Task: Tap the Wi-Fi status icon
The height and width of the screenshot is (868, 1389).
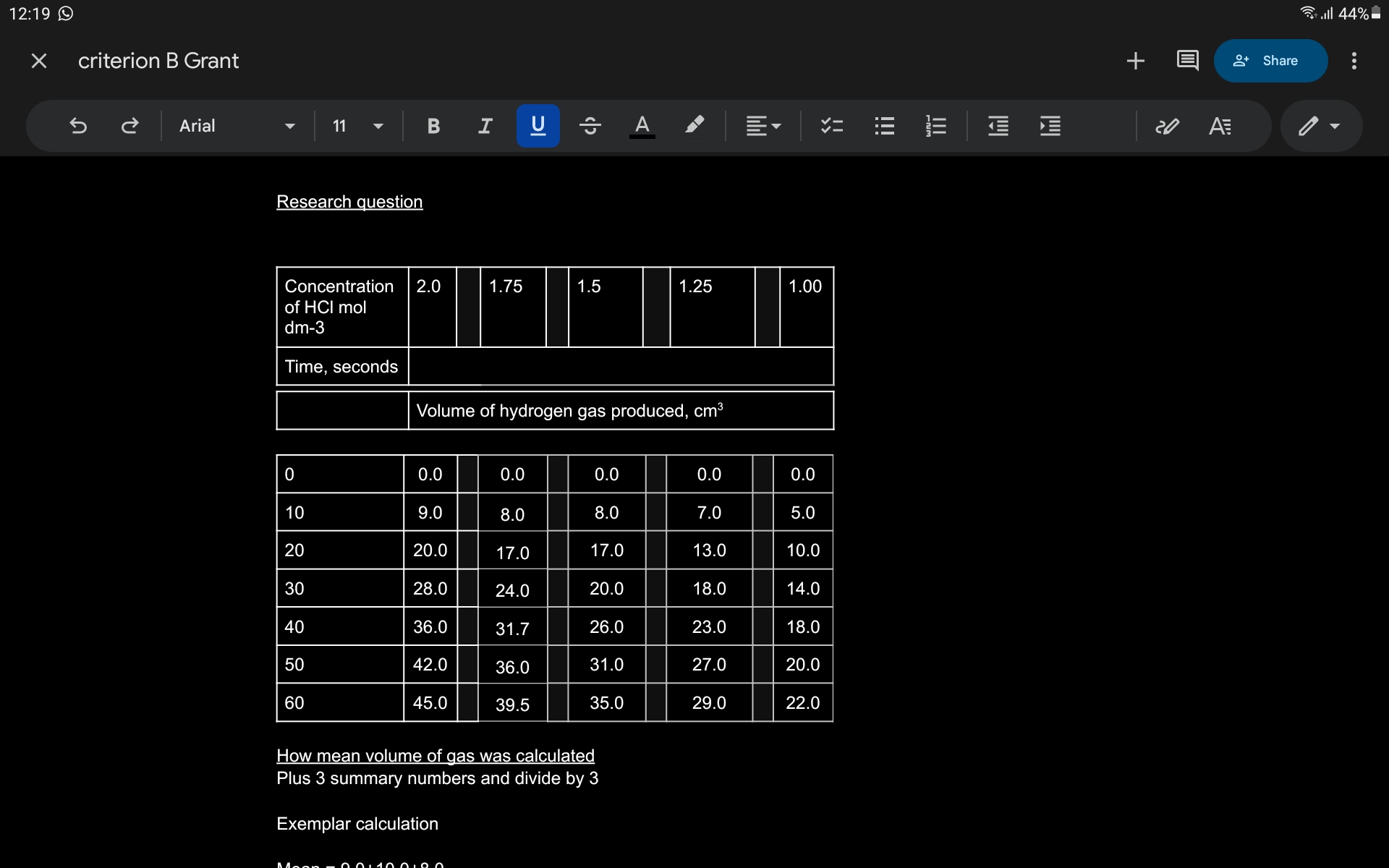Action: coord(1308,12)
